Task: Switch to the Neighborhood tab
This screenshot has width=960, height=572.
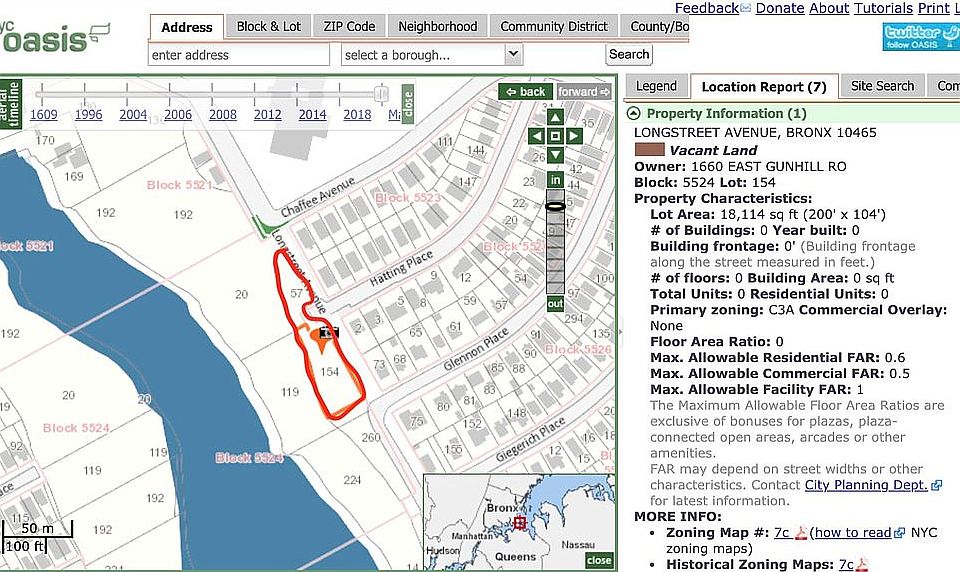Action: tap(438, 26)
